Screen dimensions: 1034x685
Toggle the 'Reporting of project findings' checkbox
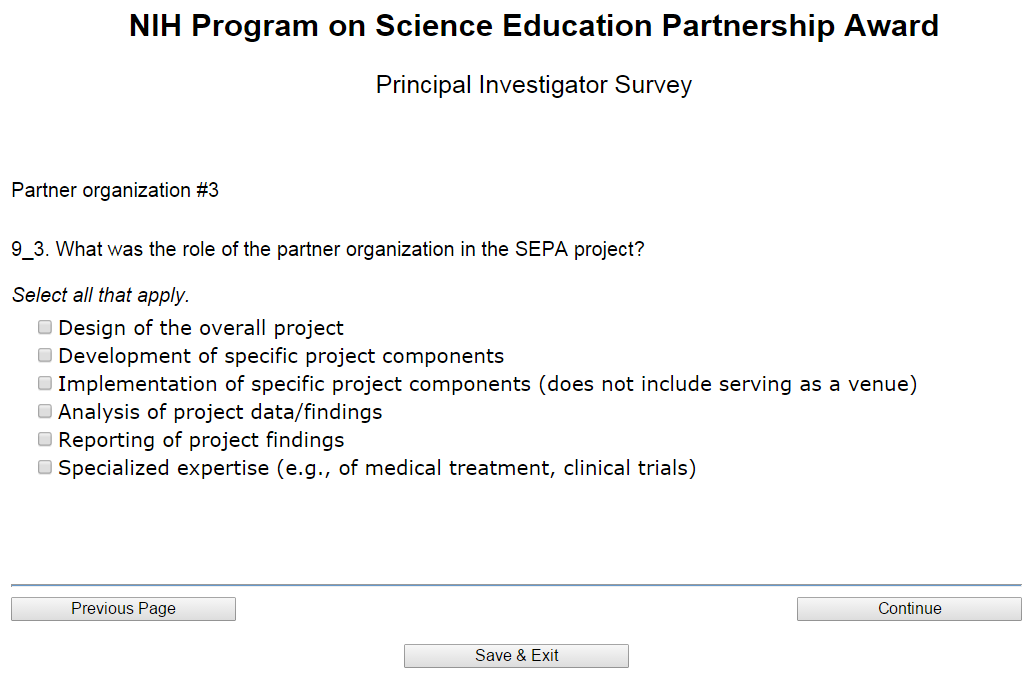45,439
